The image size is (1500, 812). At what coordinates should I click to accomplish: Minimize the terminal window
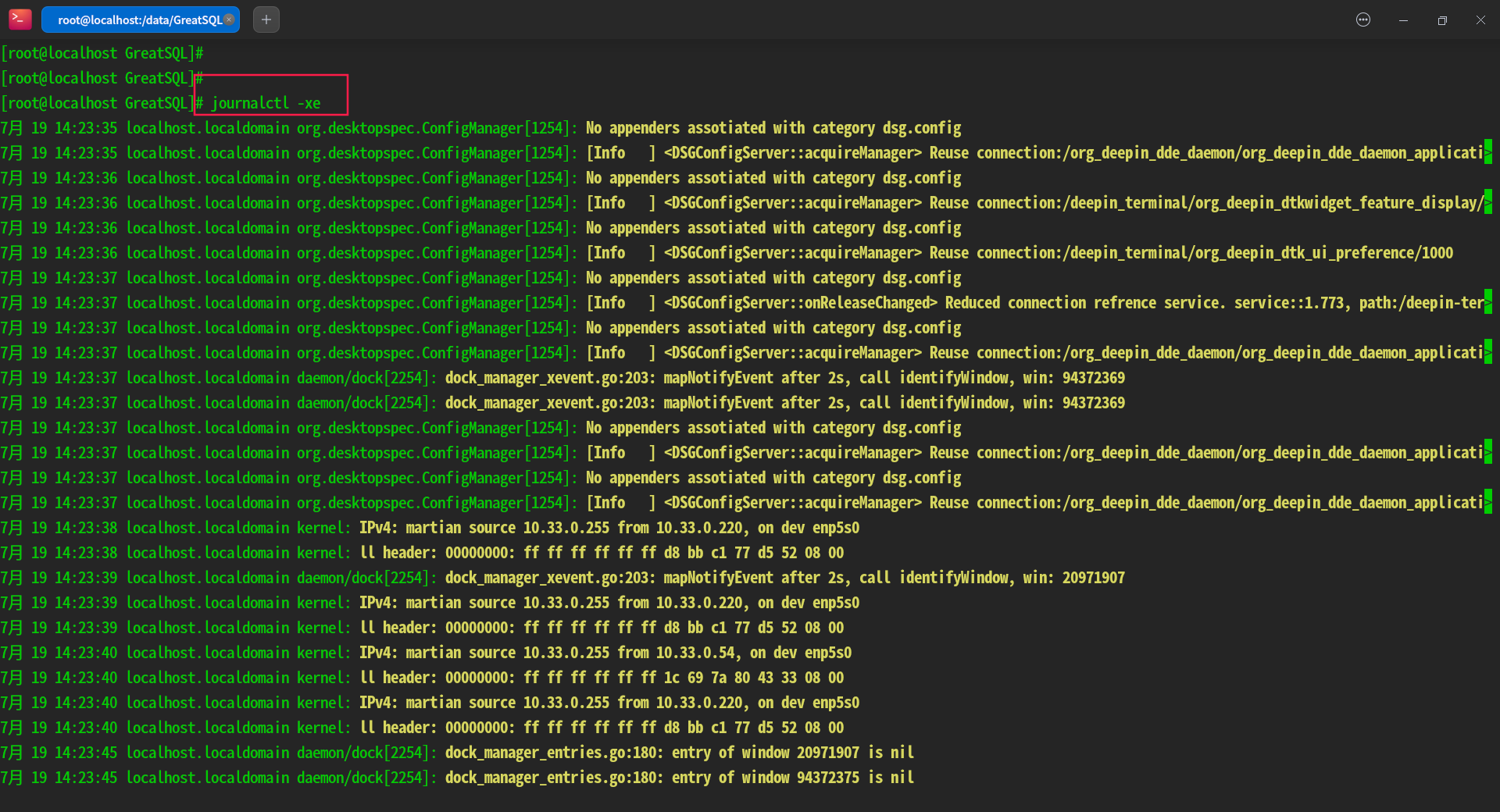[1403, 20]
